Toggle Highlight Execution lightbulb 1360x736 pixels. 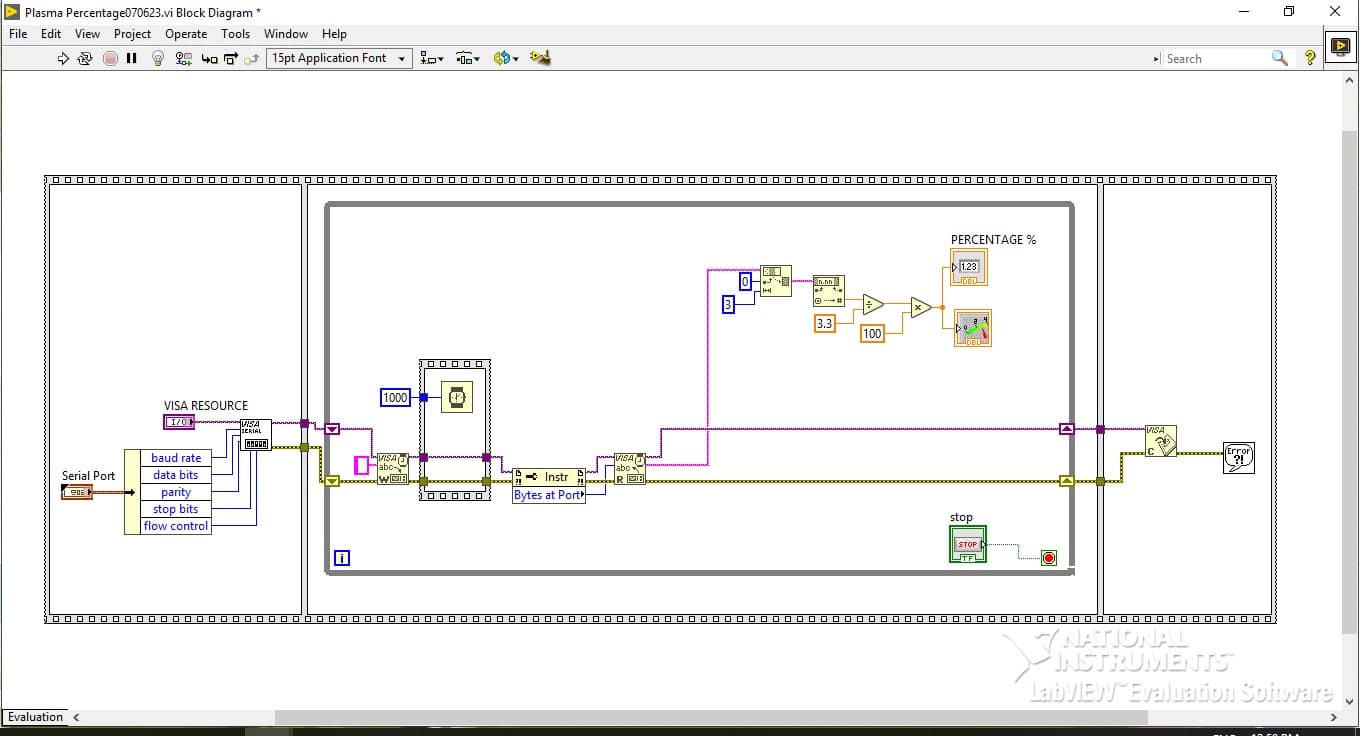coord(158,58)
